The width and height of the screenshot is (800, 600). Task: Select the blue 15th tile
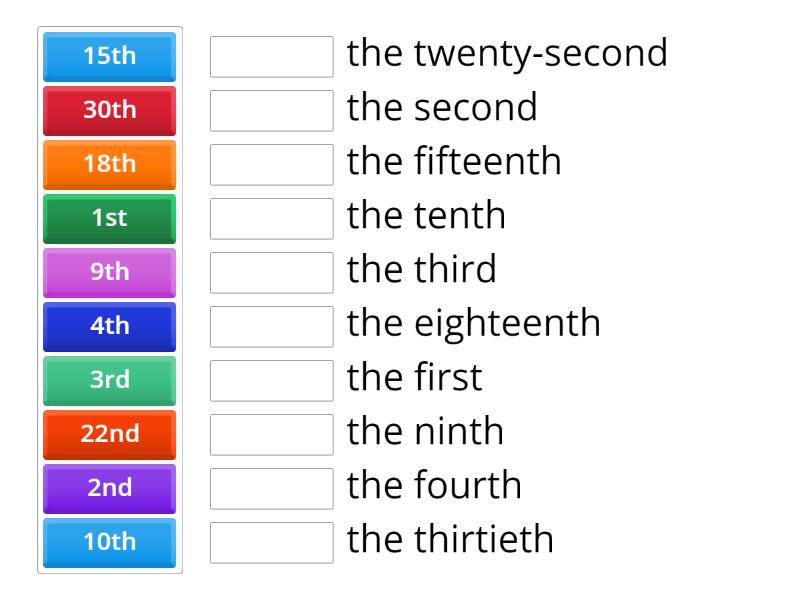coord(108,56)
